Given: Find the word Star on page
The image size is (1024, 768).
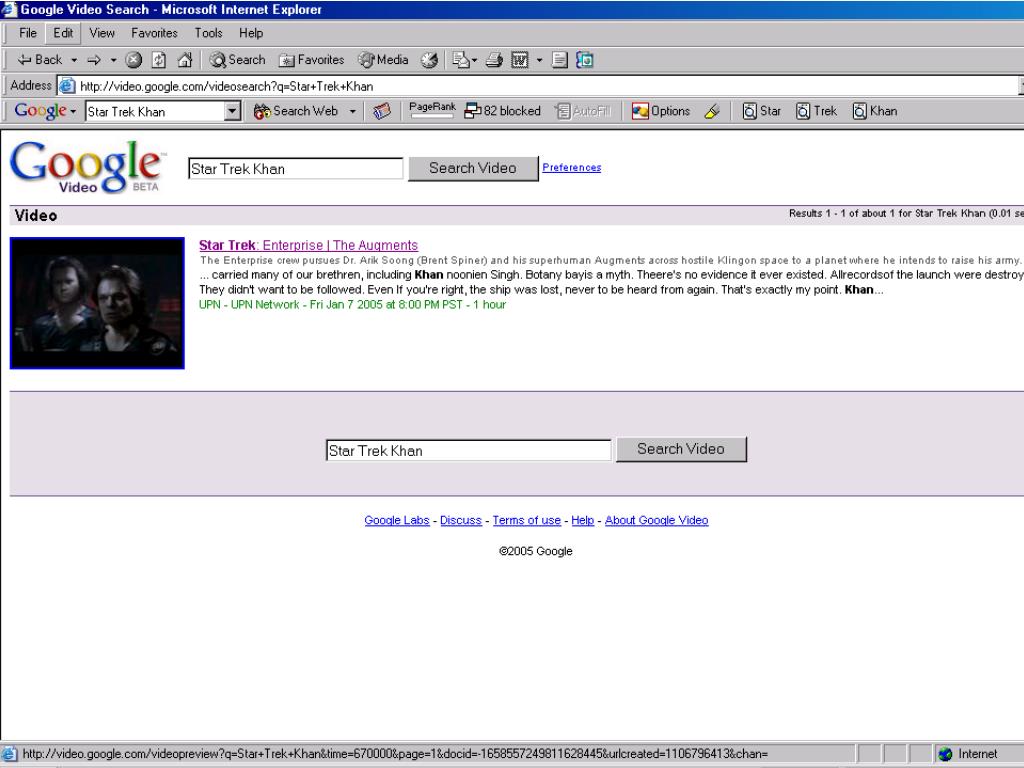Looking at the screenshot, I should pyautogui.click(x=761, y=111).
